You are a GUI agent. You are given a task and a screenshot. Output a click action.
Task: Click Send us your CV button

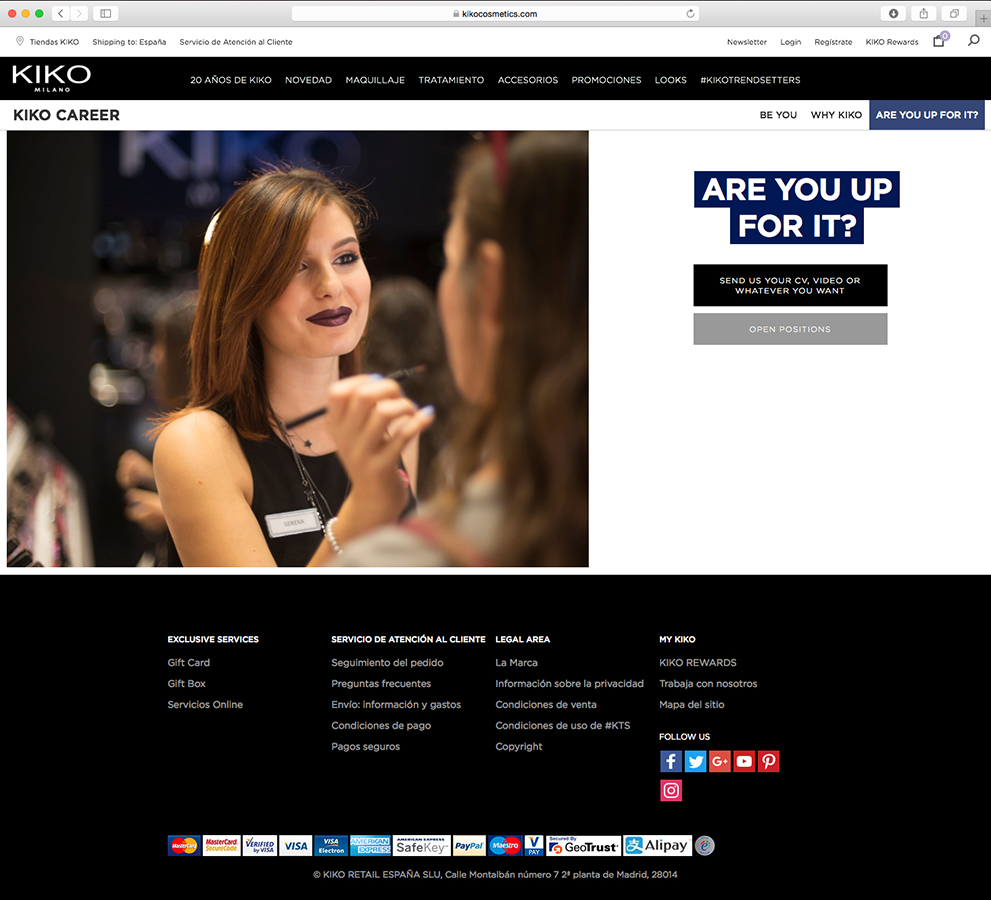coord(790,285)
